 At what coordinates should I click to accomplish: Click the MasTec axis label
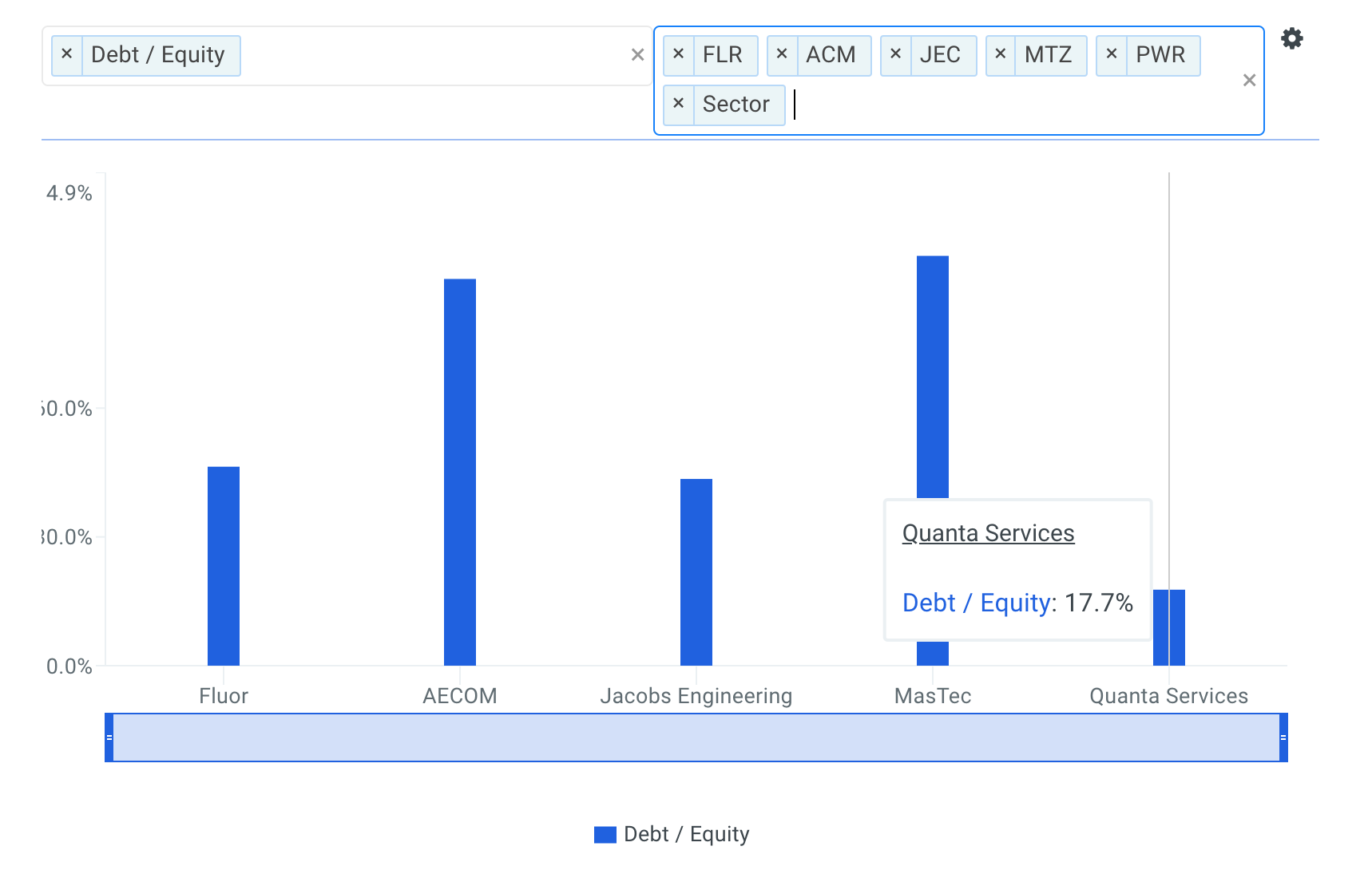pyautogui.click(x=933, y=696)
